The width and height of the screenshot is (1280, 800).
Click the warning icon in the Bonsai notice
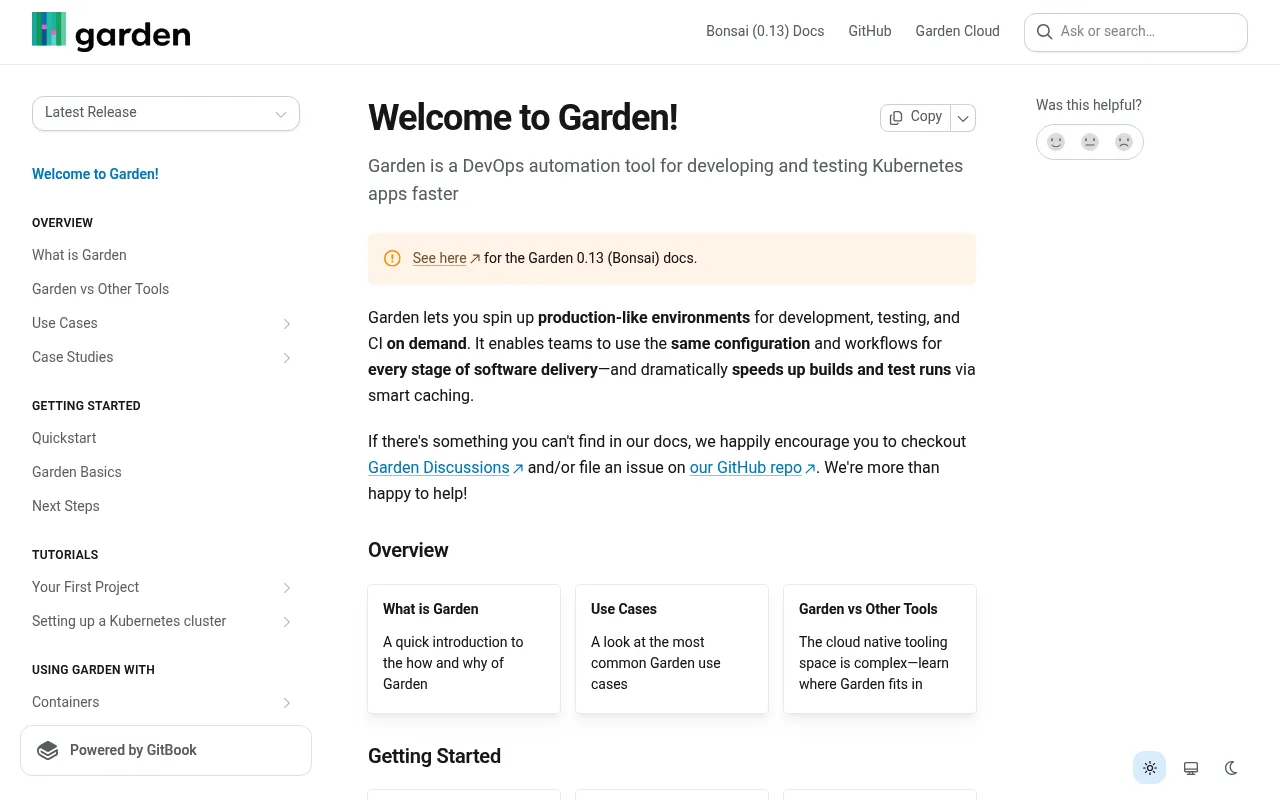point(392,258)
